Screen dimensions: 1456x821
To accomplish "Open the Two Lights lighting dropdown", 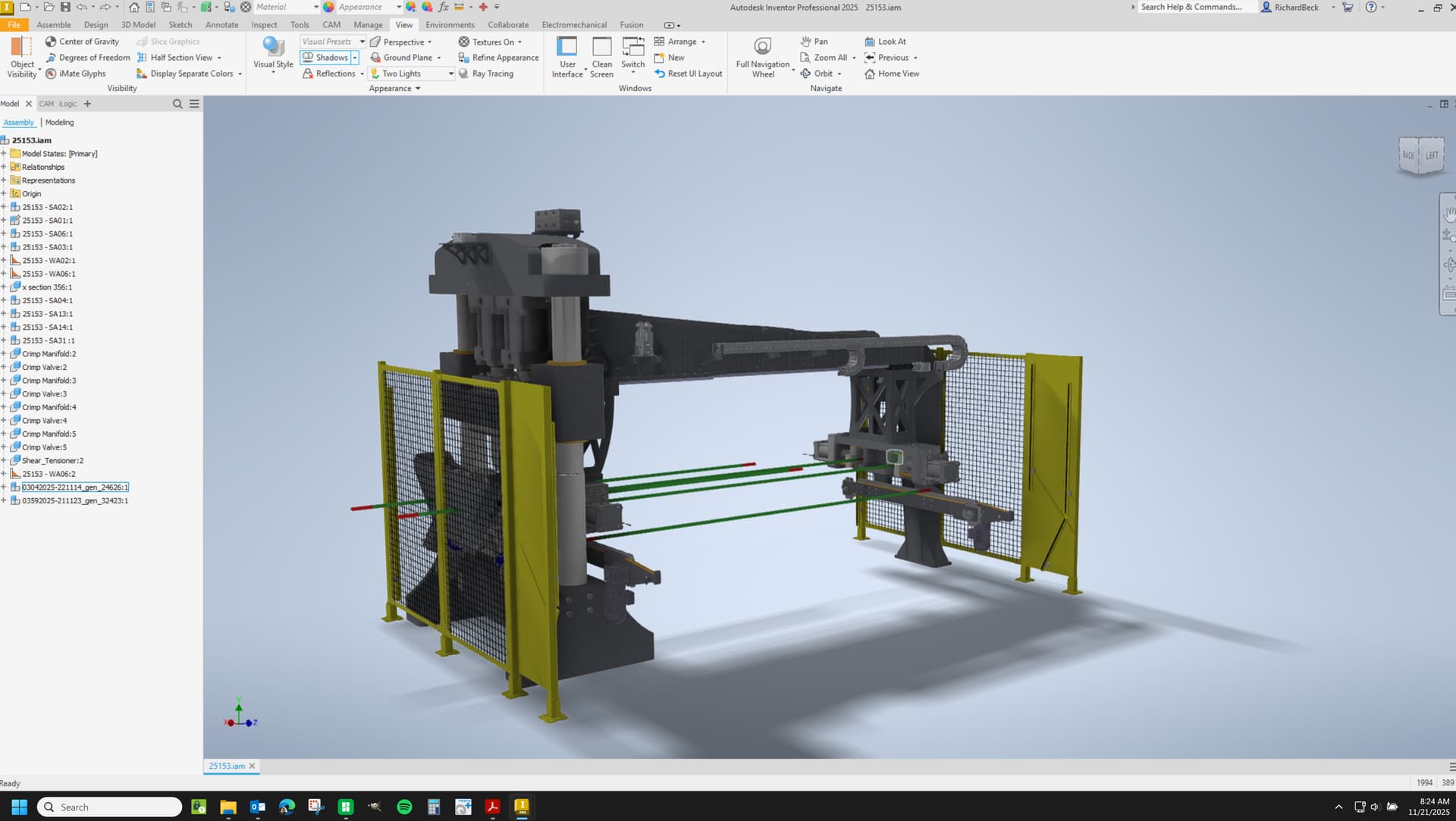I will (450, 74).
